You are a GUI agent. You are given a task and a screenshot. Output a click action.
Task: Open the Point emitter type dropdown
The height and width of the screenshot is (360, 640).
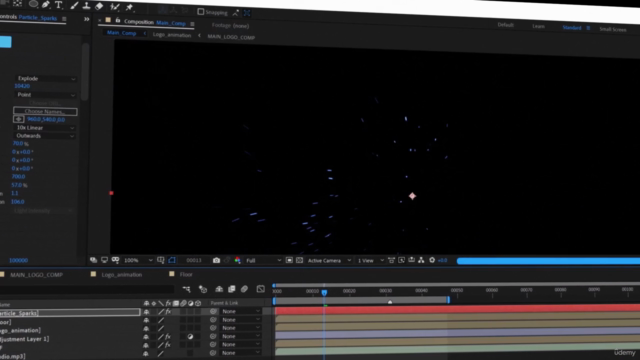tap(46, 95)
